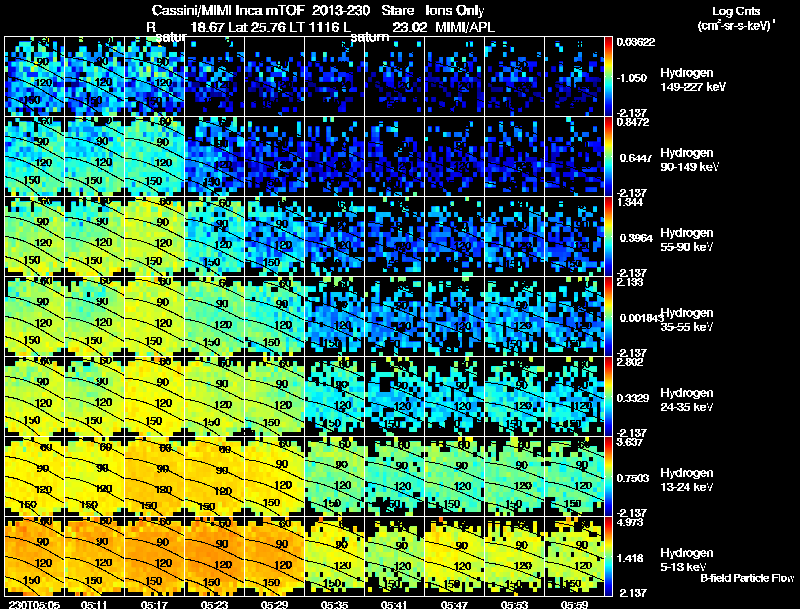
Task: Click the 'Hydrogen 90-149 keV' row label
Action: click(x=689, y=160)
